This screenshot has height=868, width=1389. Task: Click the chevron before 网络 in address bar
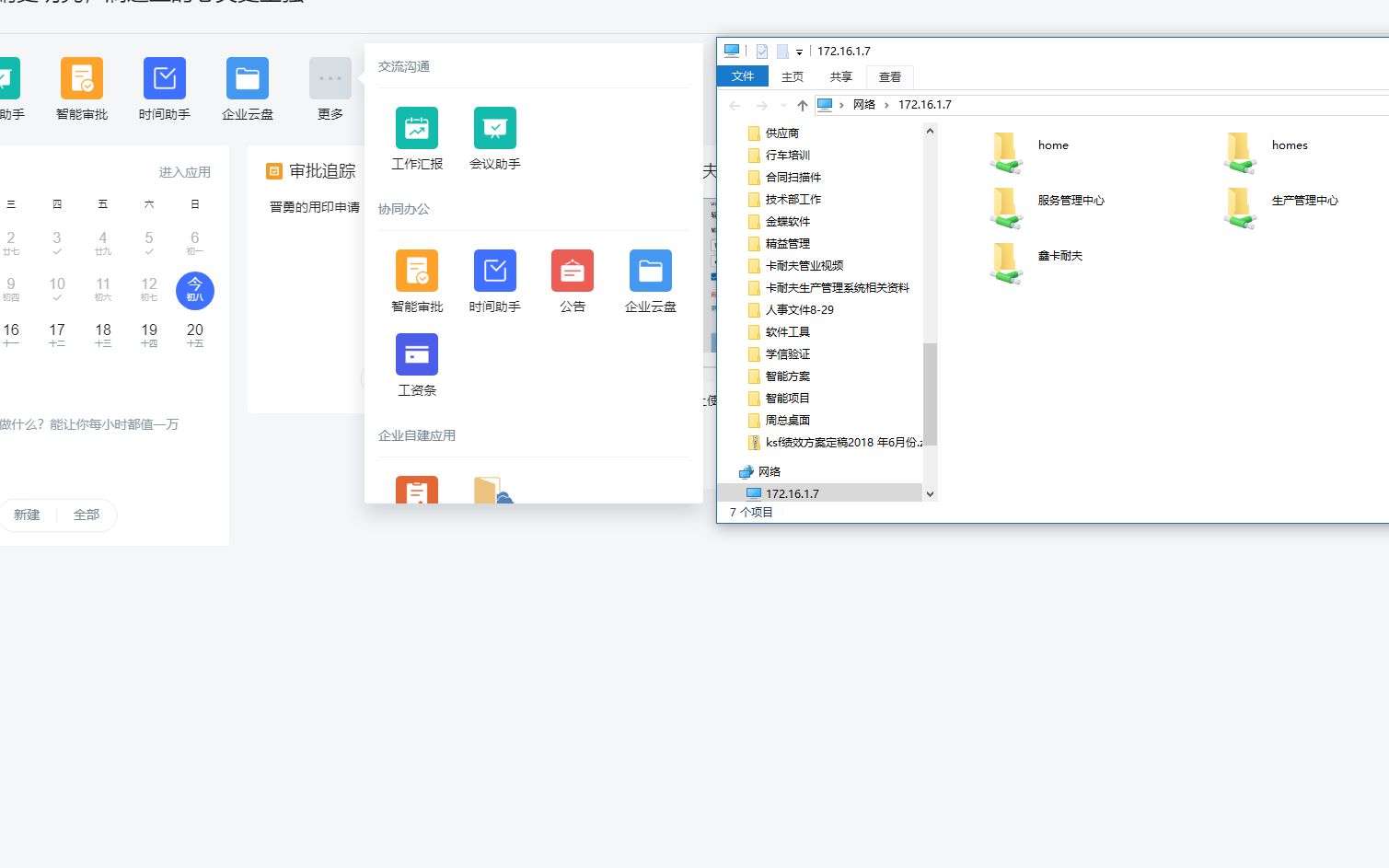841,105
